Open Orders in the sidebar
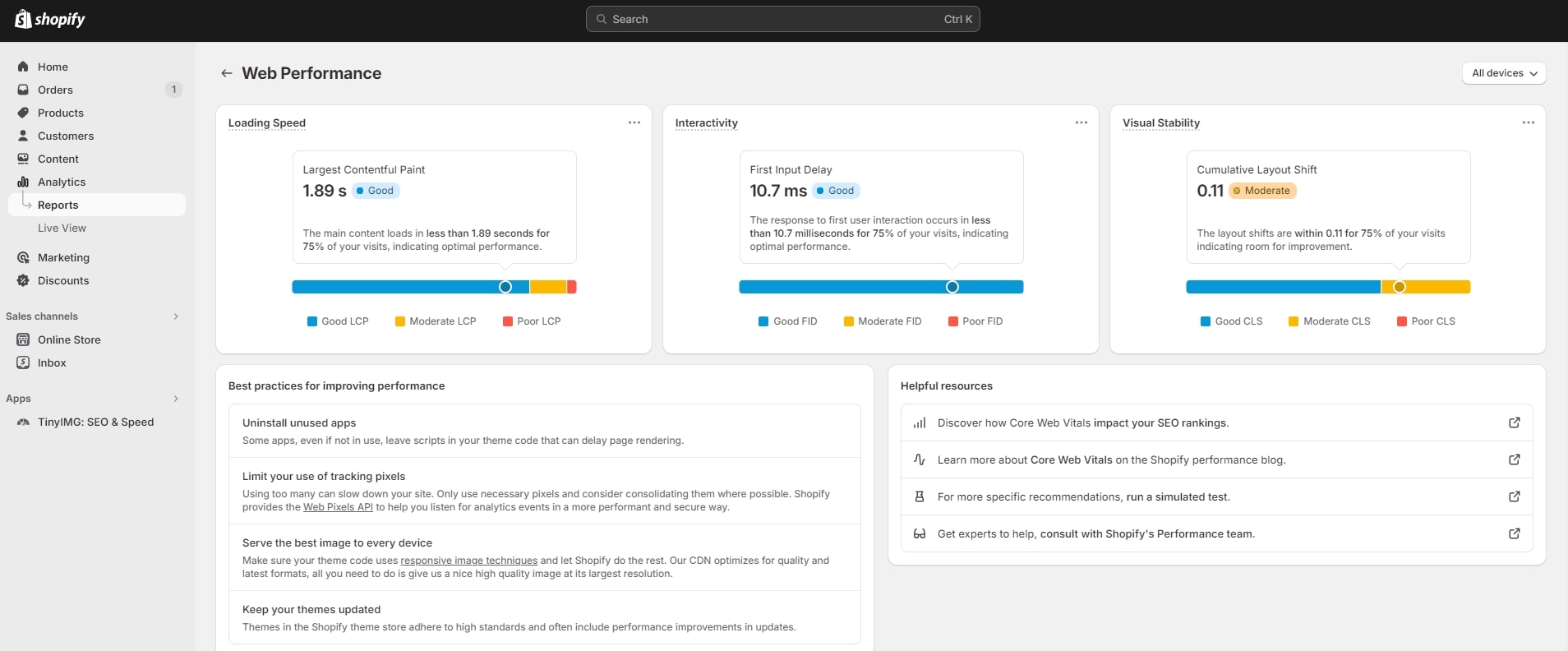 point(55,90)
